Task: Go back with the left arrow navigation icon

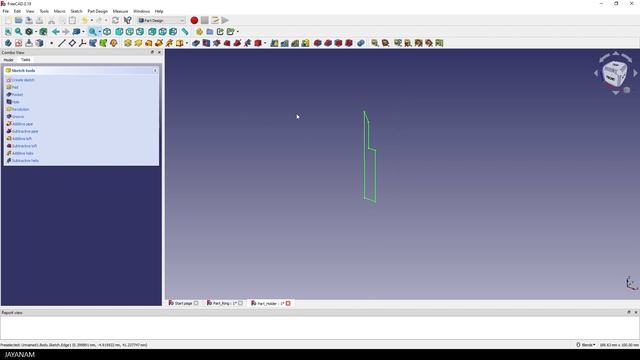Action: pos(56,31)
